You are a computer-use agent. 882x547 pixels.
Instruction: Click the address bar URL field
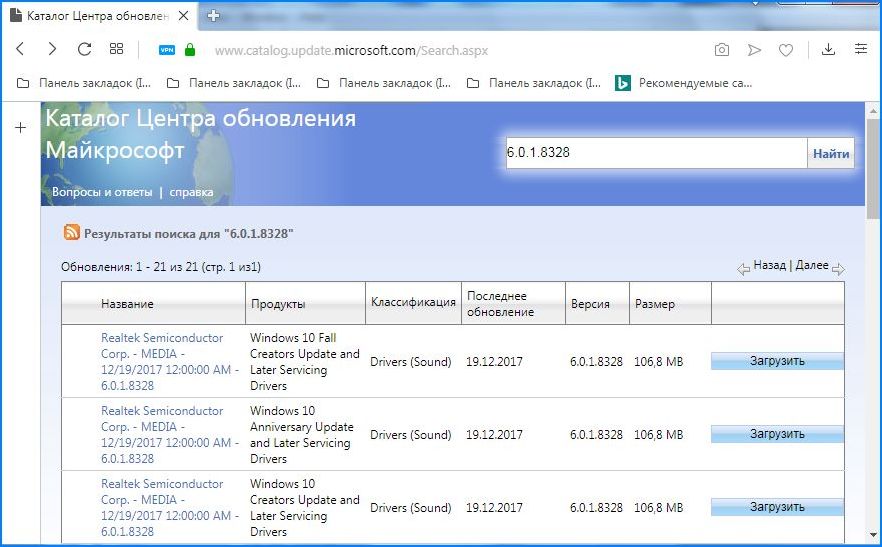352,50
